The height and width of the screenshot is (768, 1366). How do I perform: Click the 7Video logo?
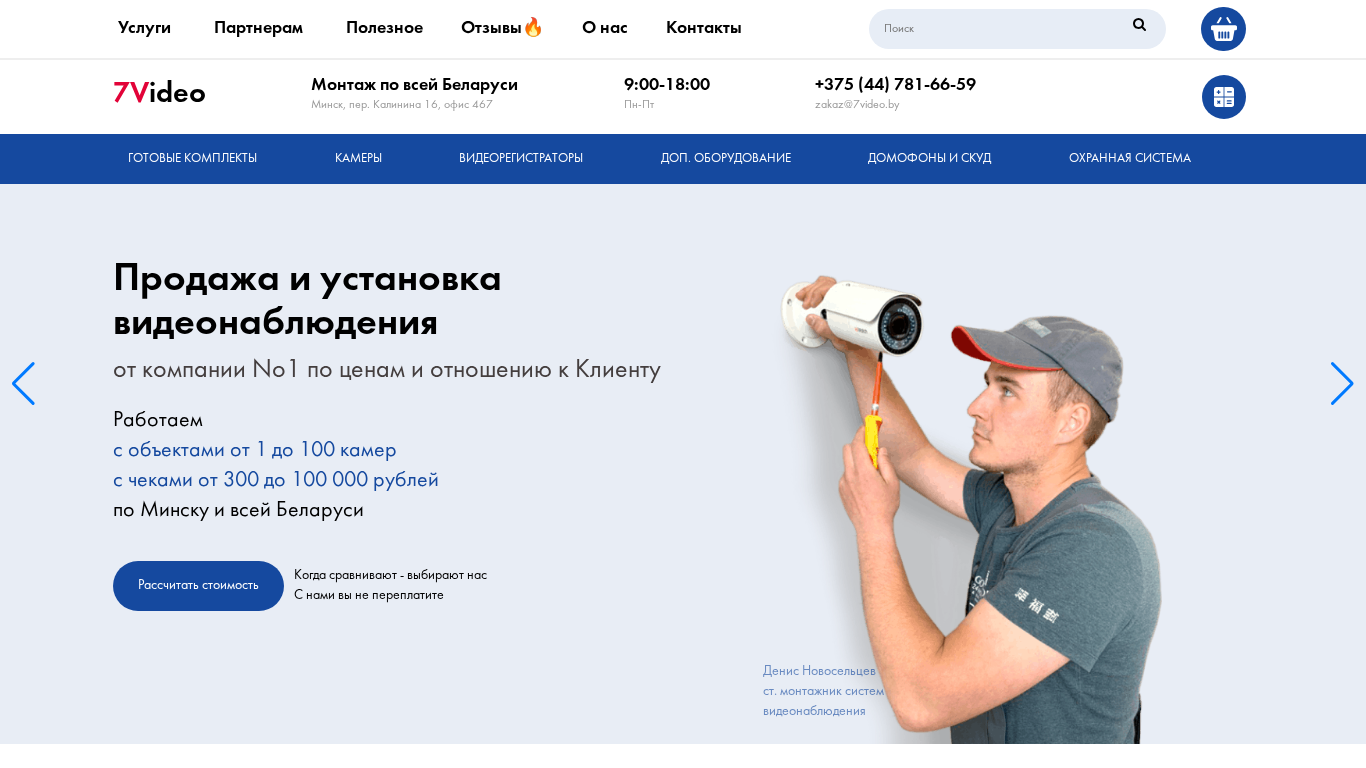(x=159, y=93)
